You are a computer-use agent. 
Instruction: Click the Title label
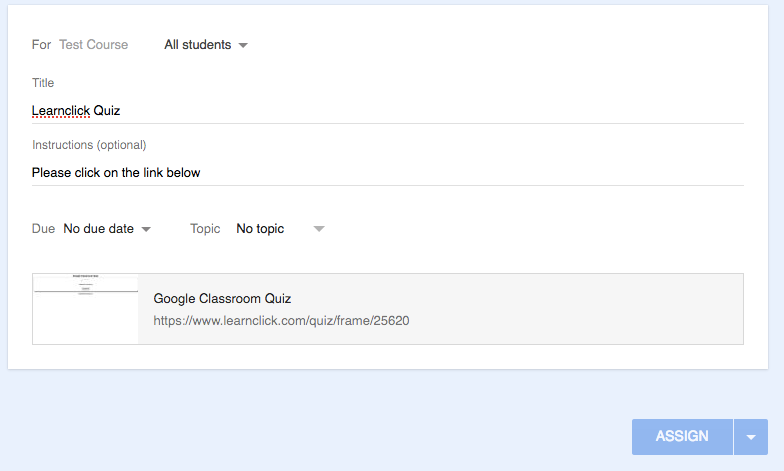43,82
